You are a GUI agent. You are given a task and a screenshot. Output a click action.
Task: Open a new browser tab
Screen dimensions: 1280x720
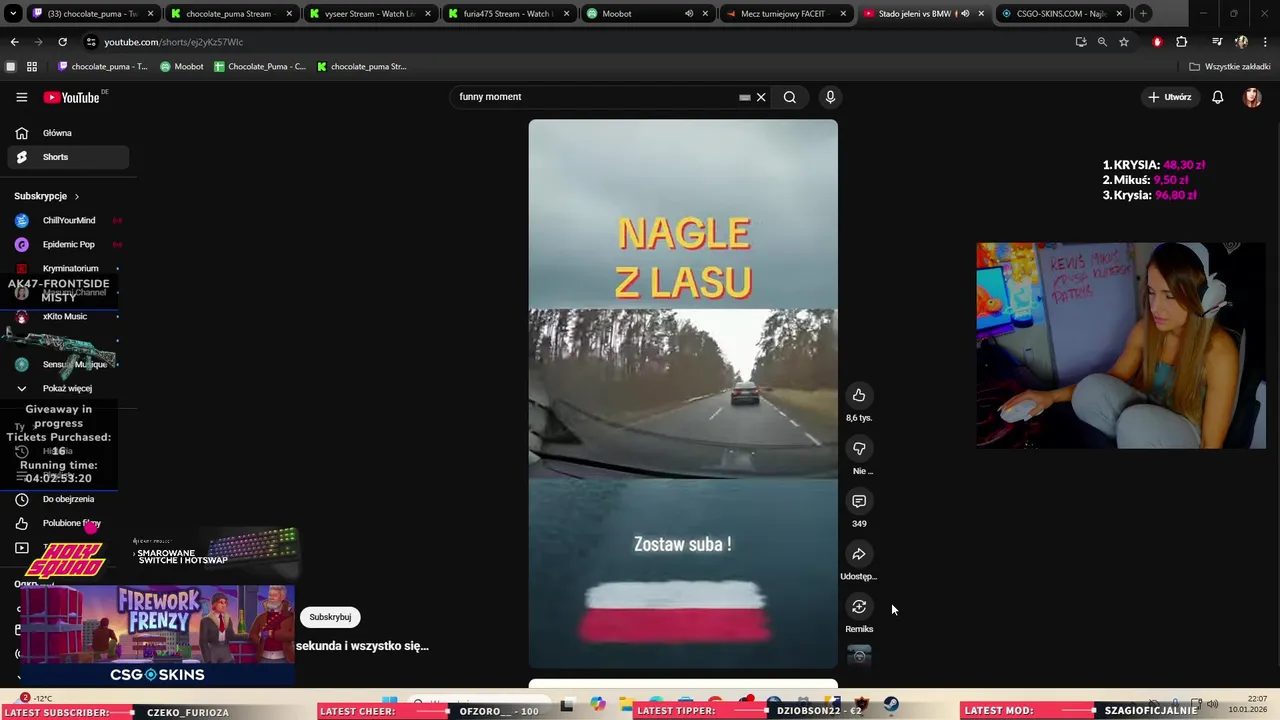point(1143,14)
